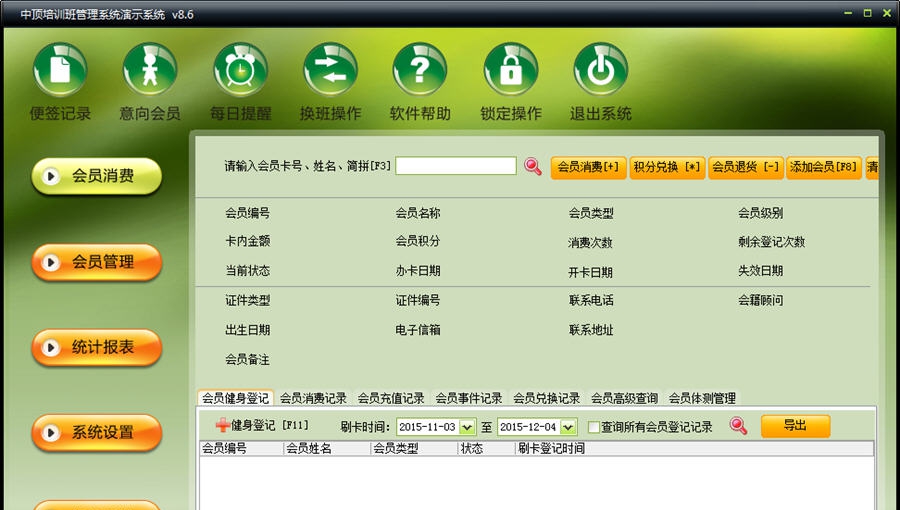This screenshot has width=900, height=510.
Task: Click the magnifier icon beside 导出 button
Action: click(738, 426)
